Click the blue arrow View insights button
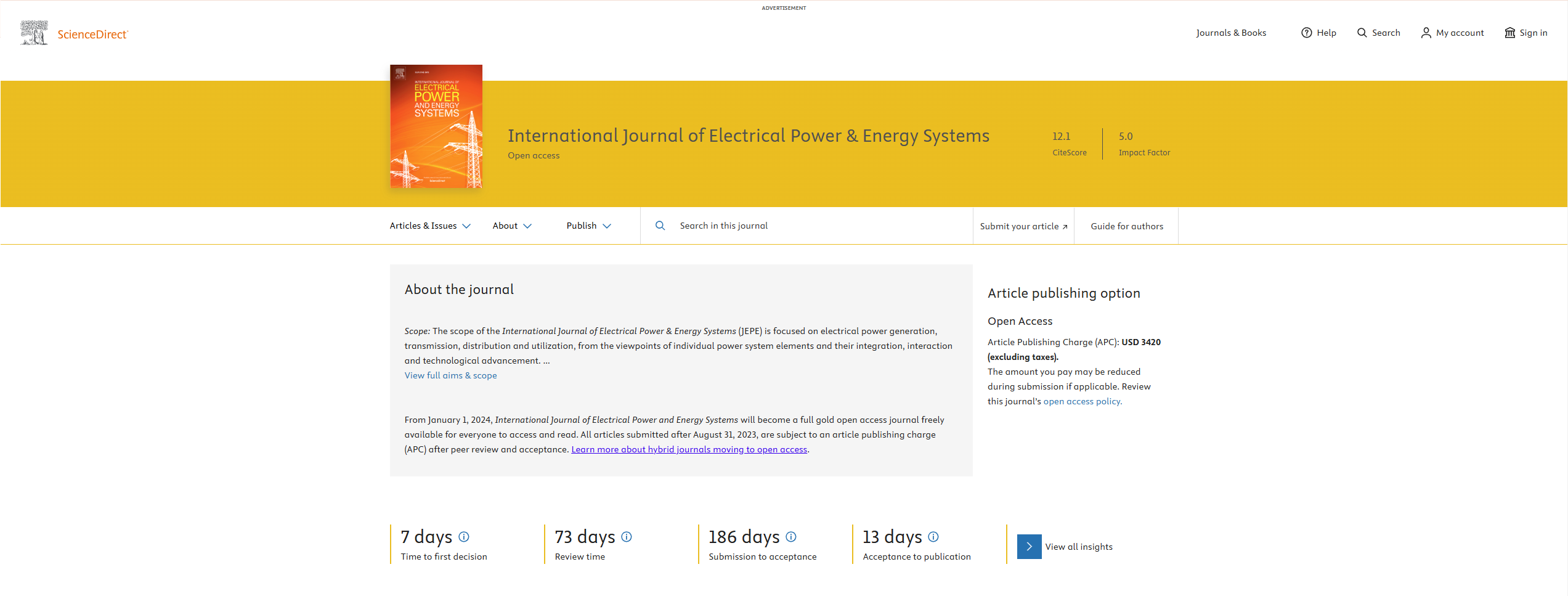The width and height of the screenshot is (1568, 596). pos(1029,547)
